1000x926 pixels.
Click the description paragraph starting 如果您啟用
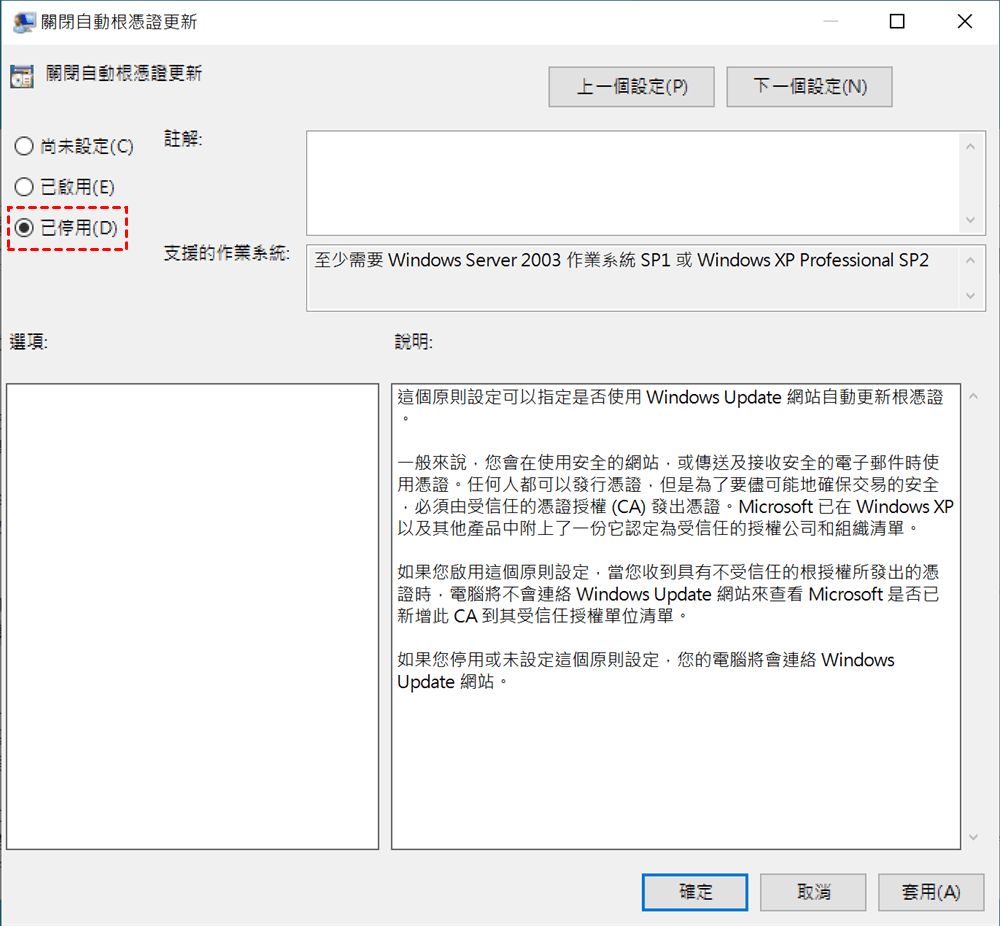tap(668, 594)
